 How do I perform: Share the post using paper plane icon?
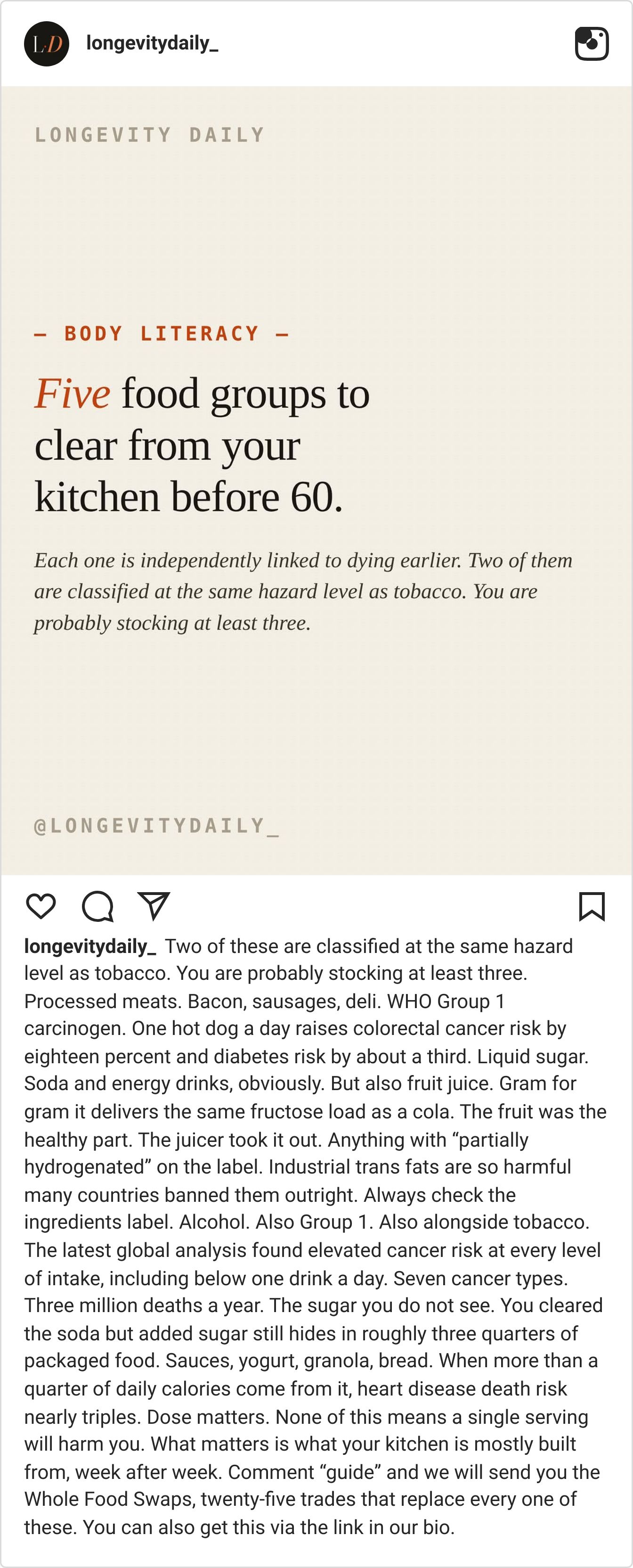pos(153,906)
